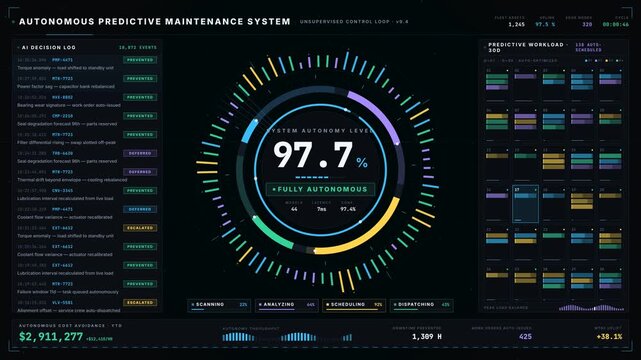This screenshot has height=360, width=641.
Task: Click the fleet assets value 1,245
Action: [516, 25]
